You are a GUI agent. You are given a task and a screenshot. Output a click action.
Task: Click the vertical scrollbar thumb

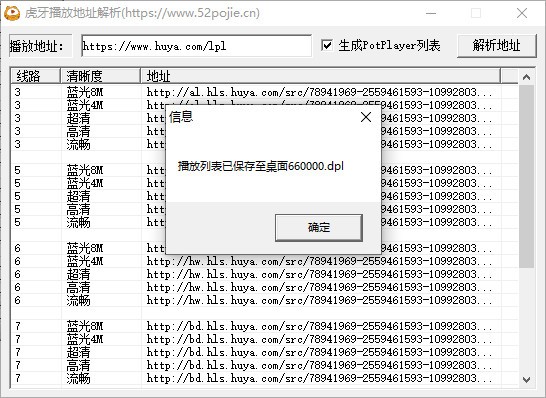tap(526, 176)
